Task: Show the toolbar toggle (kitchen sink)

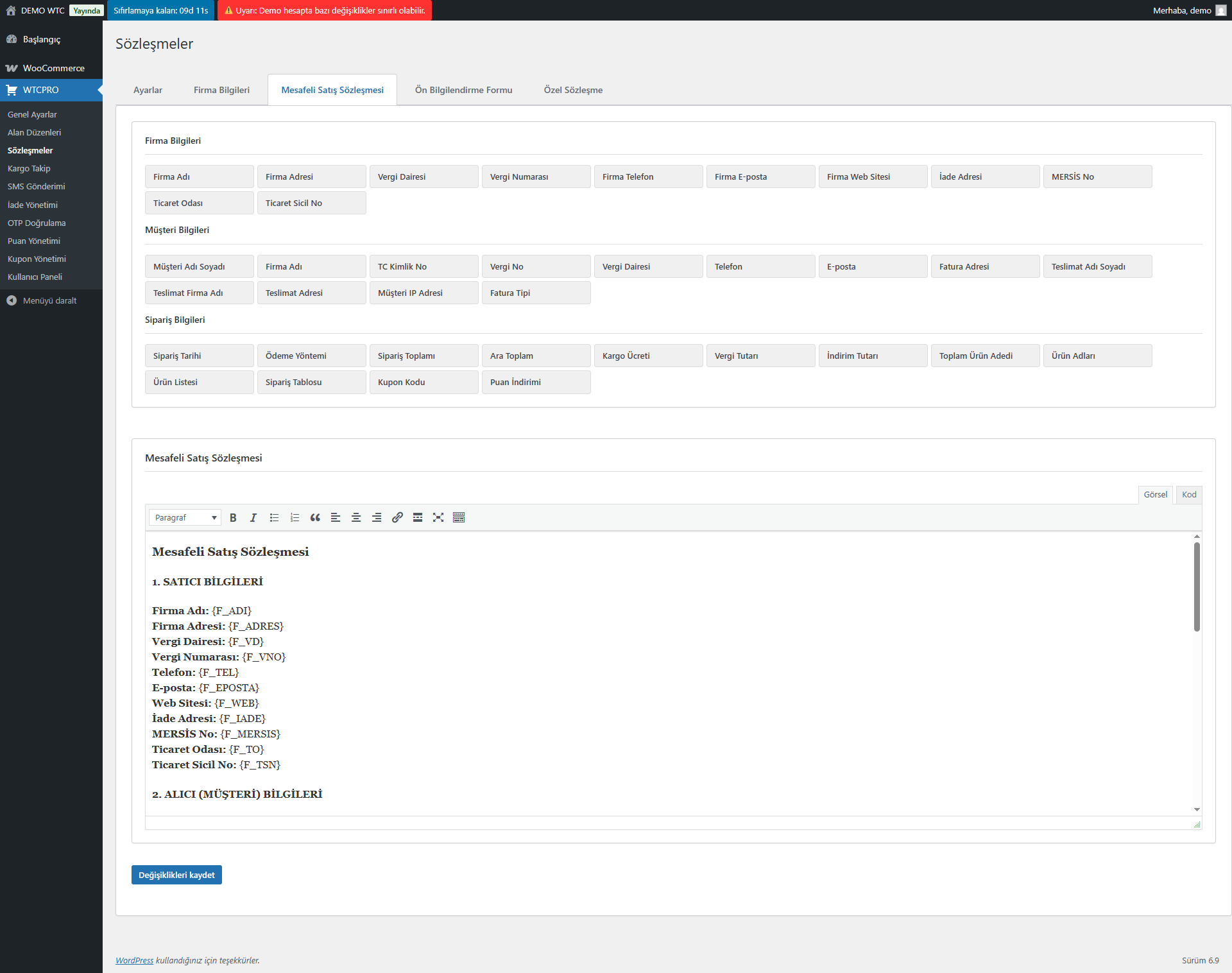Action: point(459,517)
